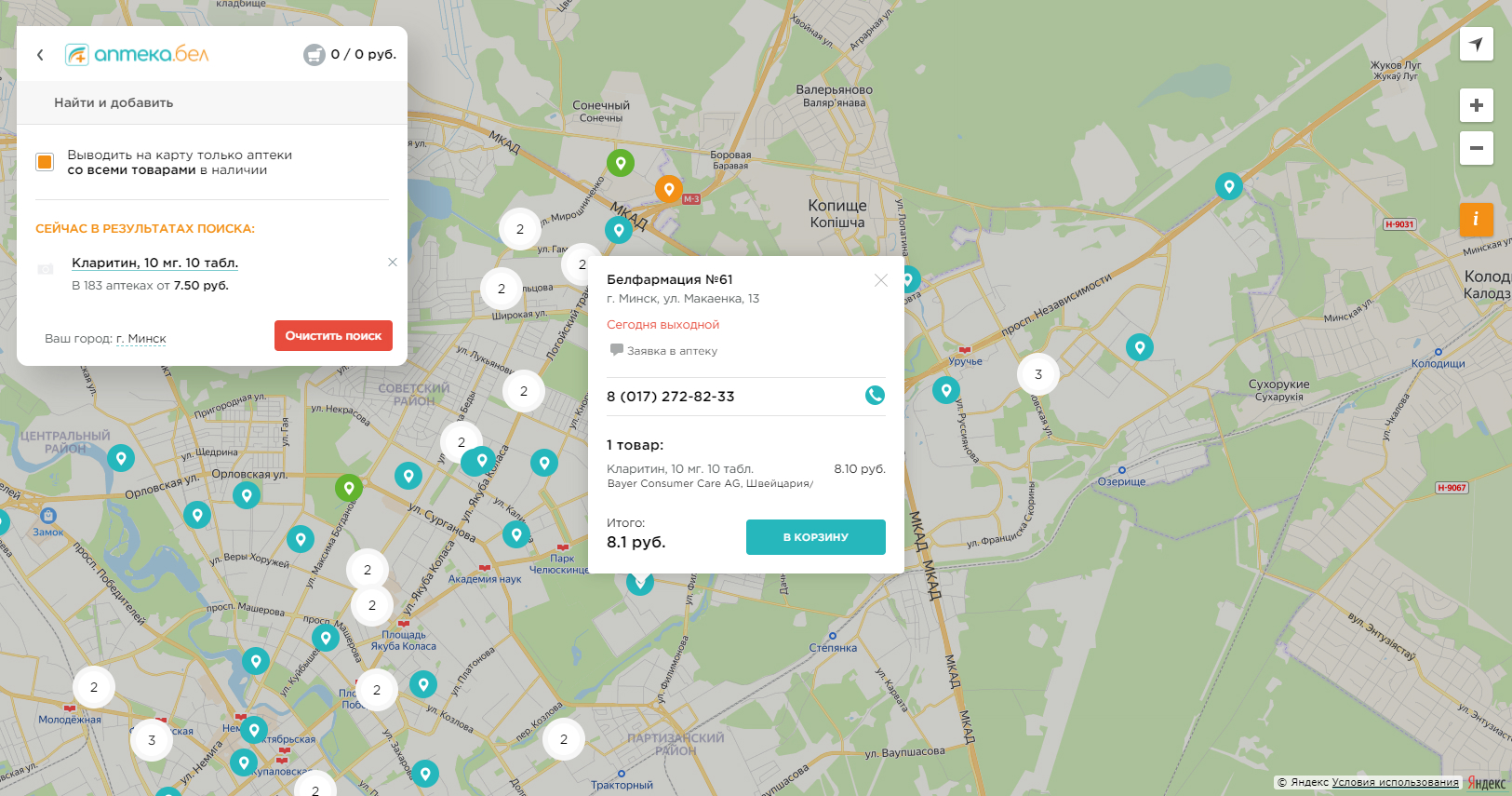Toggle the all-items-in-stock pharmacies checkbox
Image resolution: width=1512 pixels, height=796 pixels.
[x=45, y=162]
